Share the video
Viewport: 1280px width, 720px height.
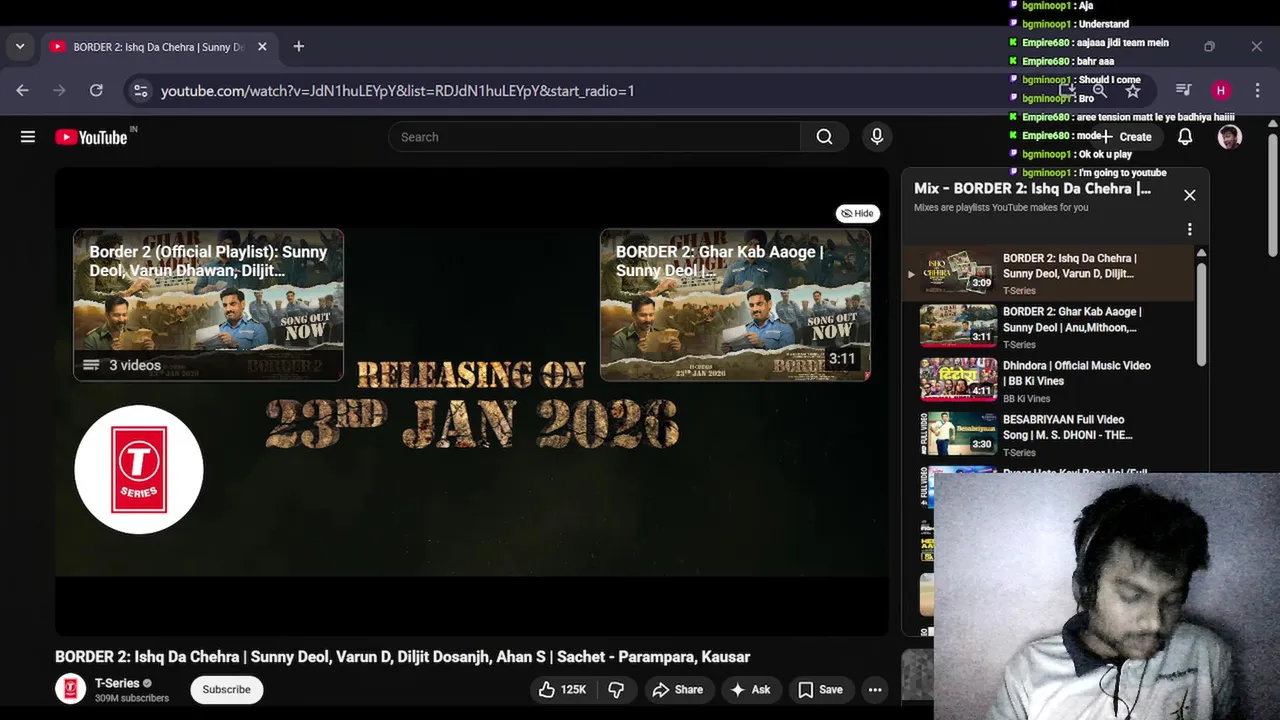point(678,690)
